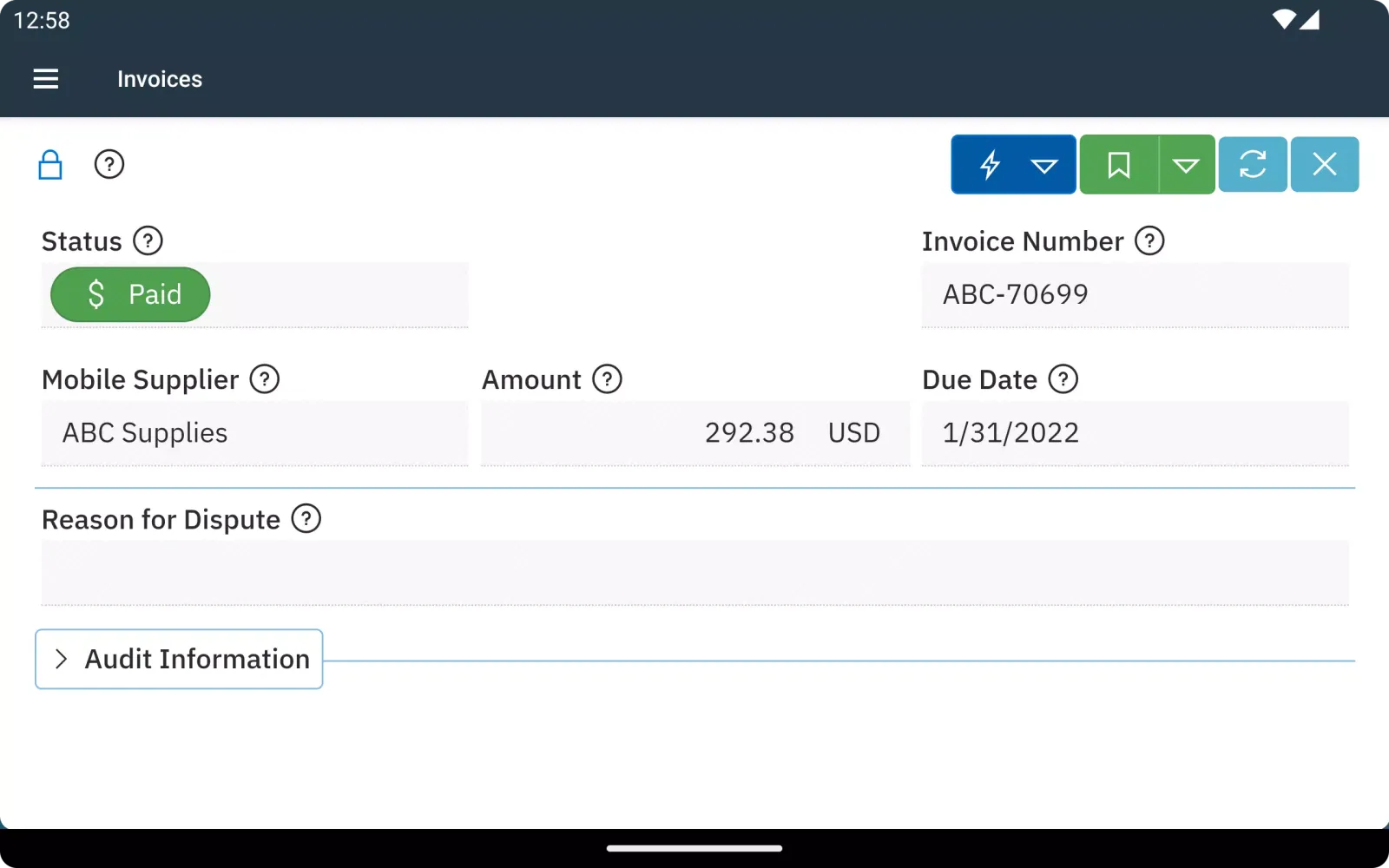Screen dimensions: 1389x868
Task: Expand the Audit Information section
Action: pyautogui.click(x=180, y=659)
